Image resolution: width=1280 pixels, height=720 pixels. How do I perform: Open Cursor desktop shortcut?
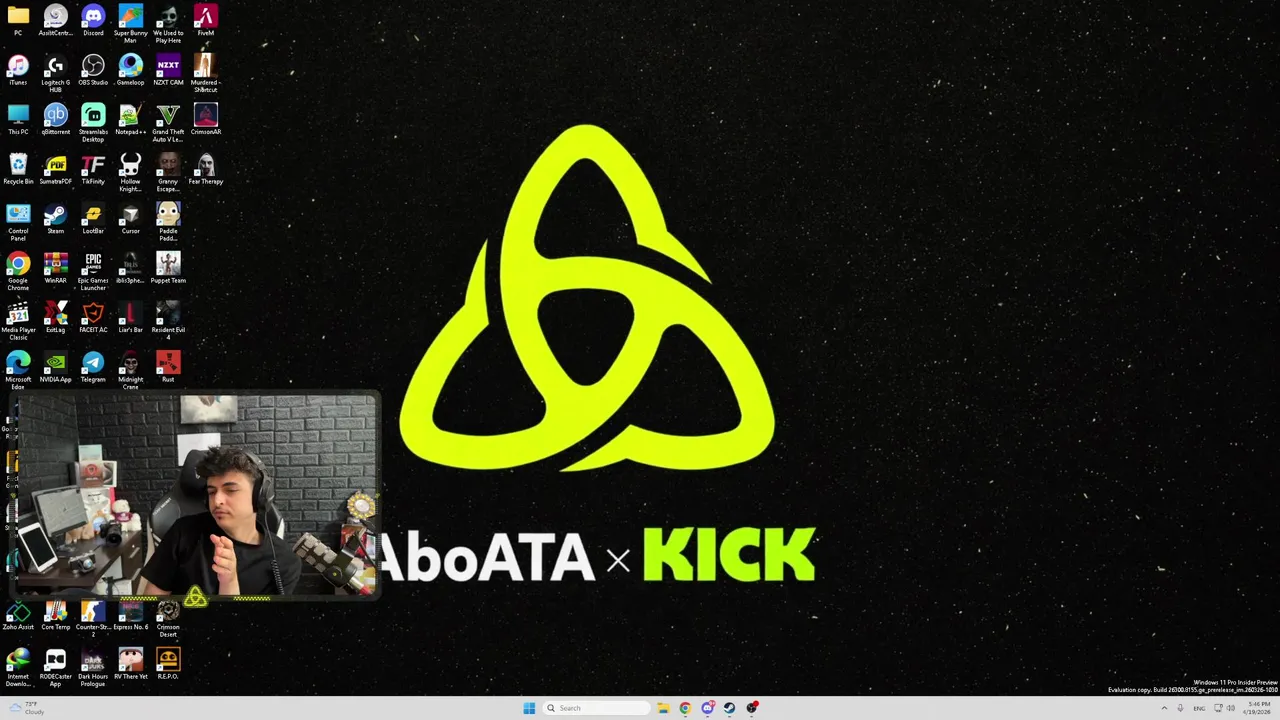130,218
